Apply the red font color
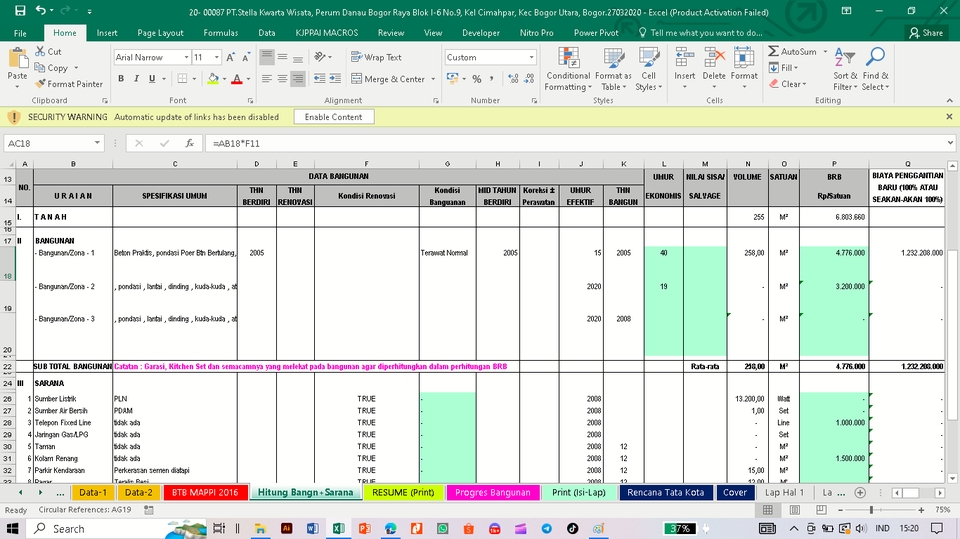 [x=237, y=78]
